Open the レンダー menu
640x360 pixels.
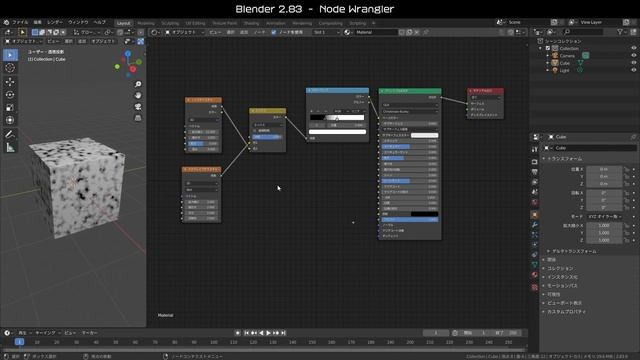coord(55,22)
